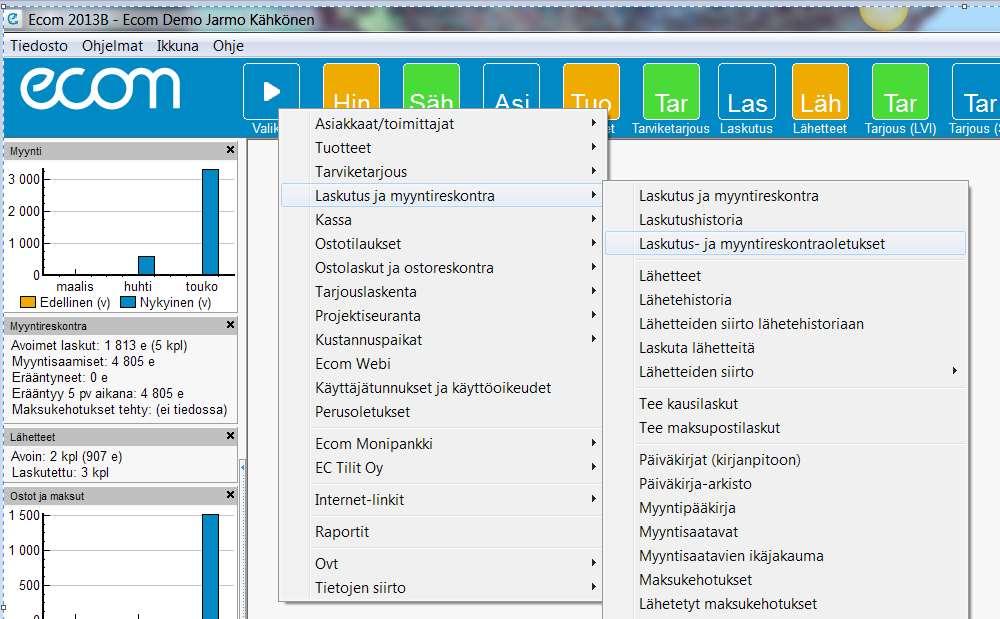The height and width of the screenshot is (619, 1000).
Task: Open the Tiedosto menu
Action: coord(39,46)
